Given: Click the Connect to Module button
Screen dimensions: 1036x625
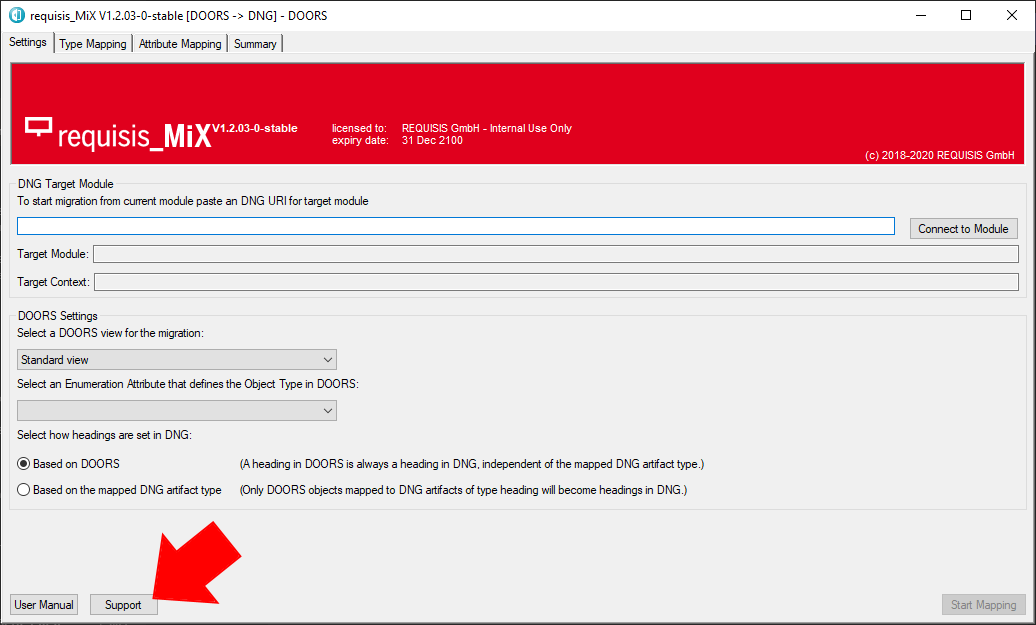Looking at the screenshot, I should point(963,229).
